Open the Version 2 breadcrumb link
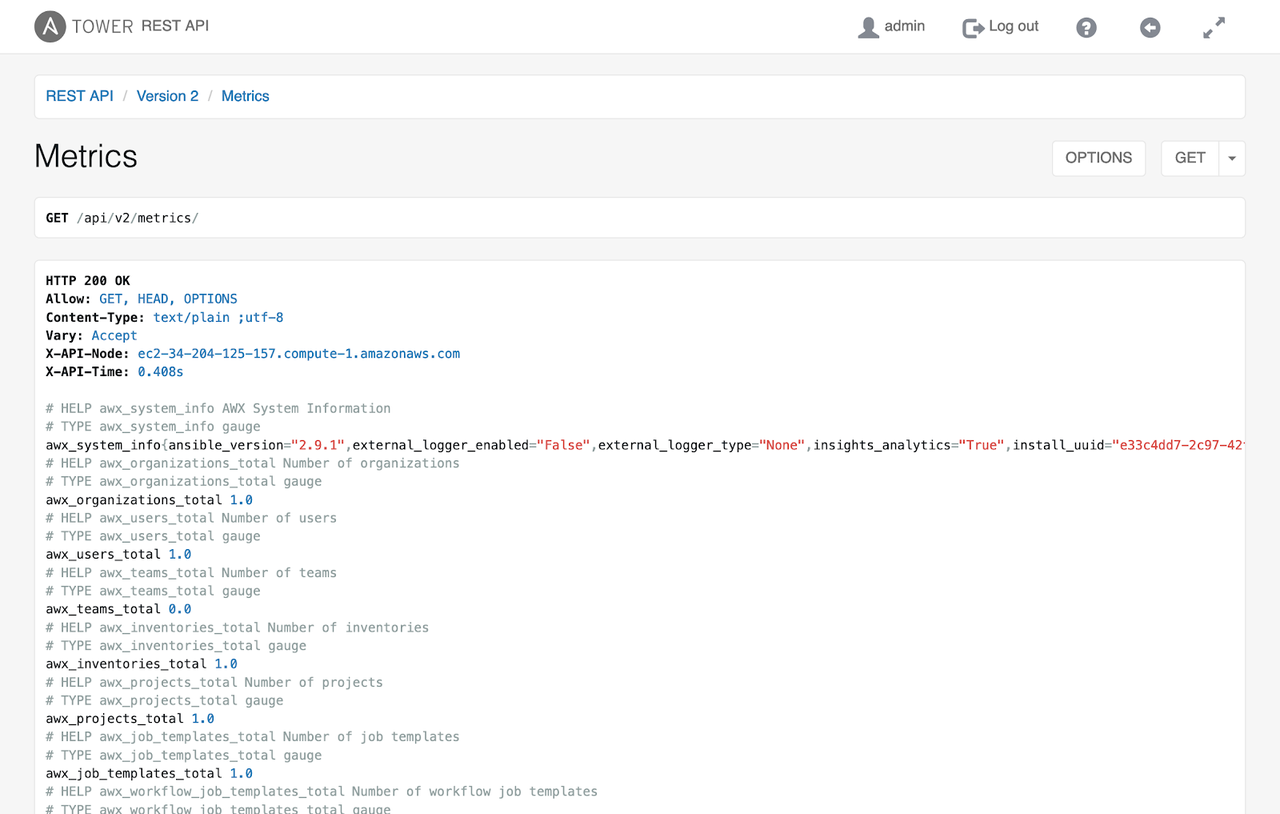Image resolution: width=1280 pixels, height=814 pixels. pos(167,96)
